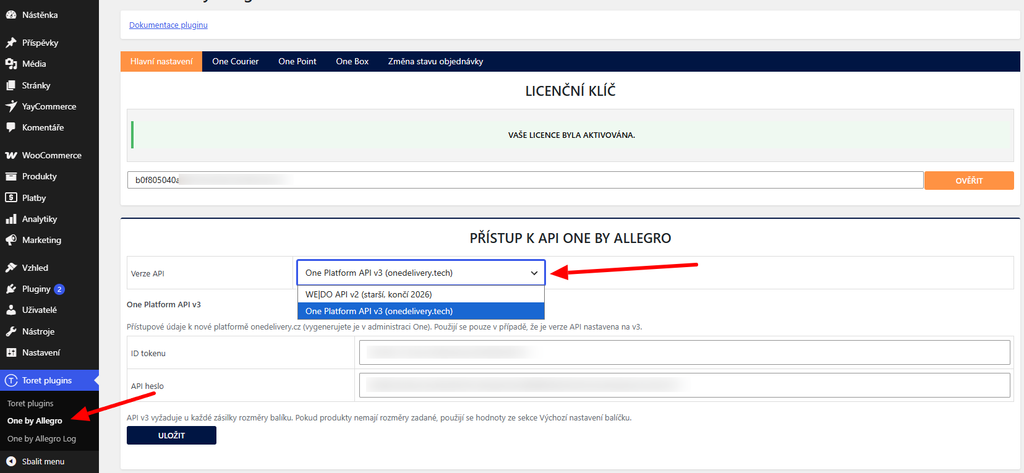Open the Verze API dropdown
This screenshot has width=1024, height=473.
421,273
